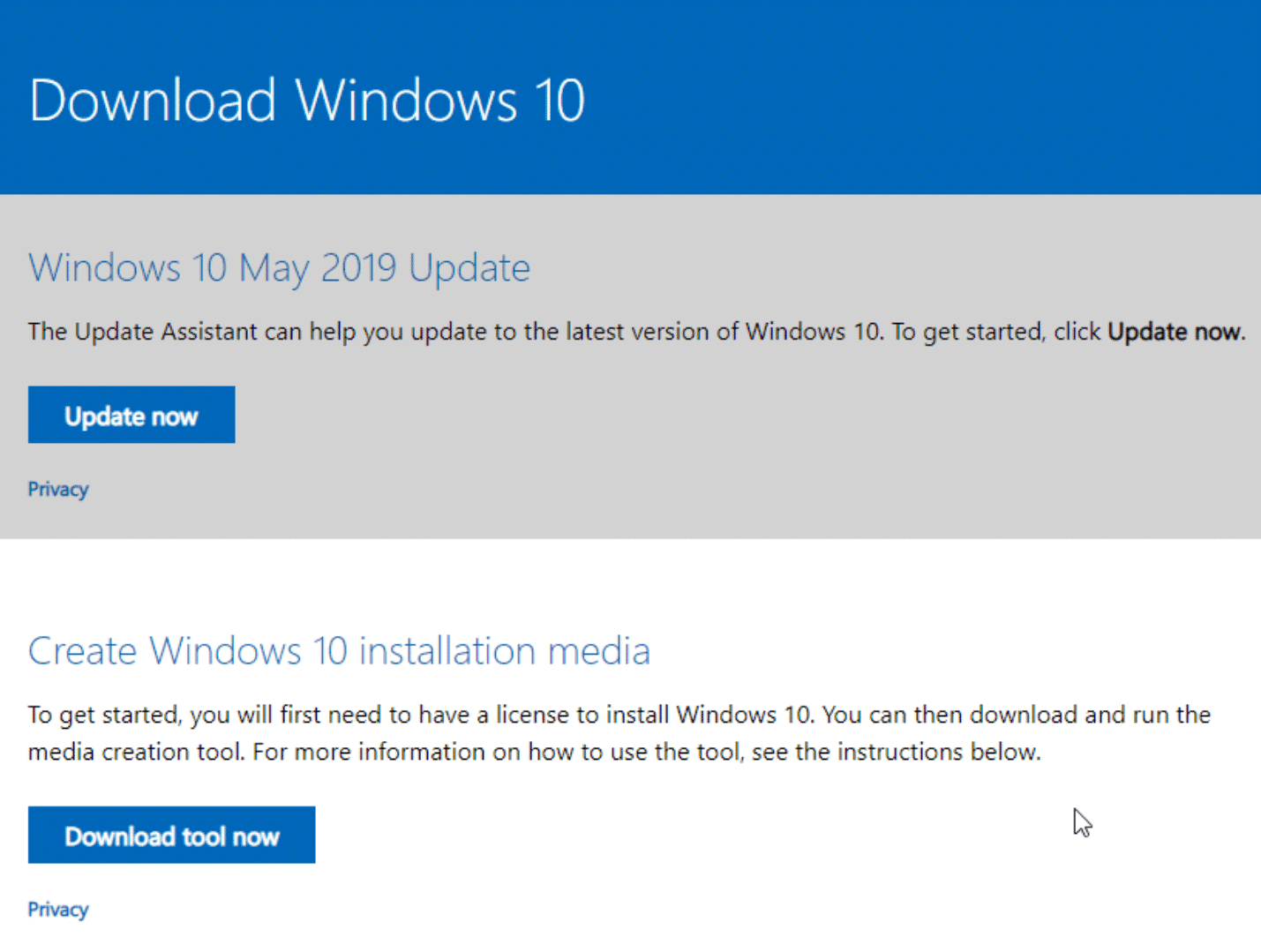Click the Download tool now button

pyautogui.click(x=171, y=835)
